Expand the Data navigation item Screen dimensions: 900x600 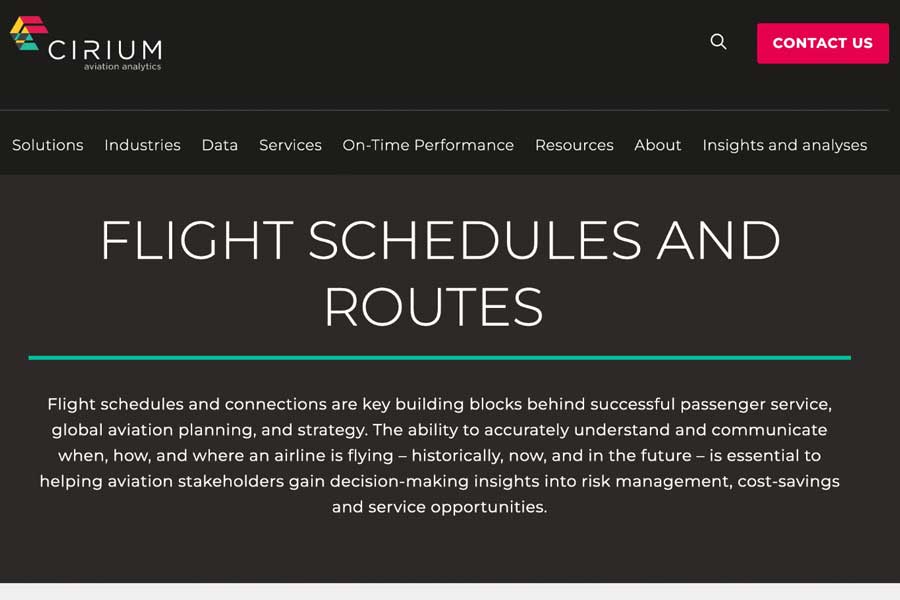[x=220, y=145]
